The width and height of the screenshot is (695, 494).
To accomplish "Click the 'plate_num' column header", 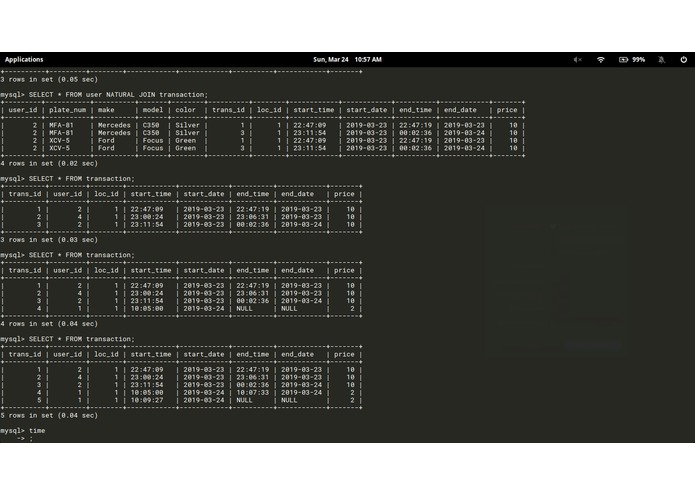I will [67, 110].
